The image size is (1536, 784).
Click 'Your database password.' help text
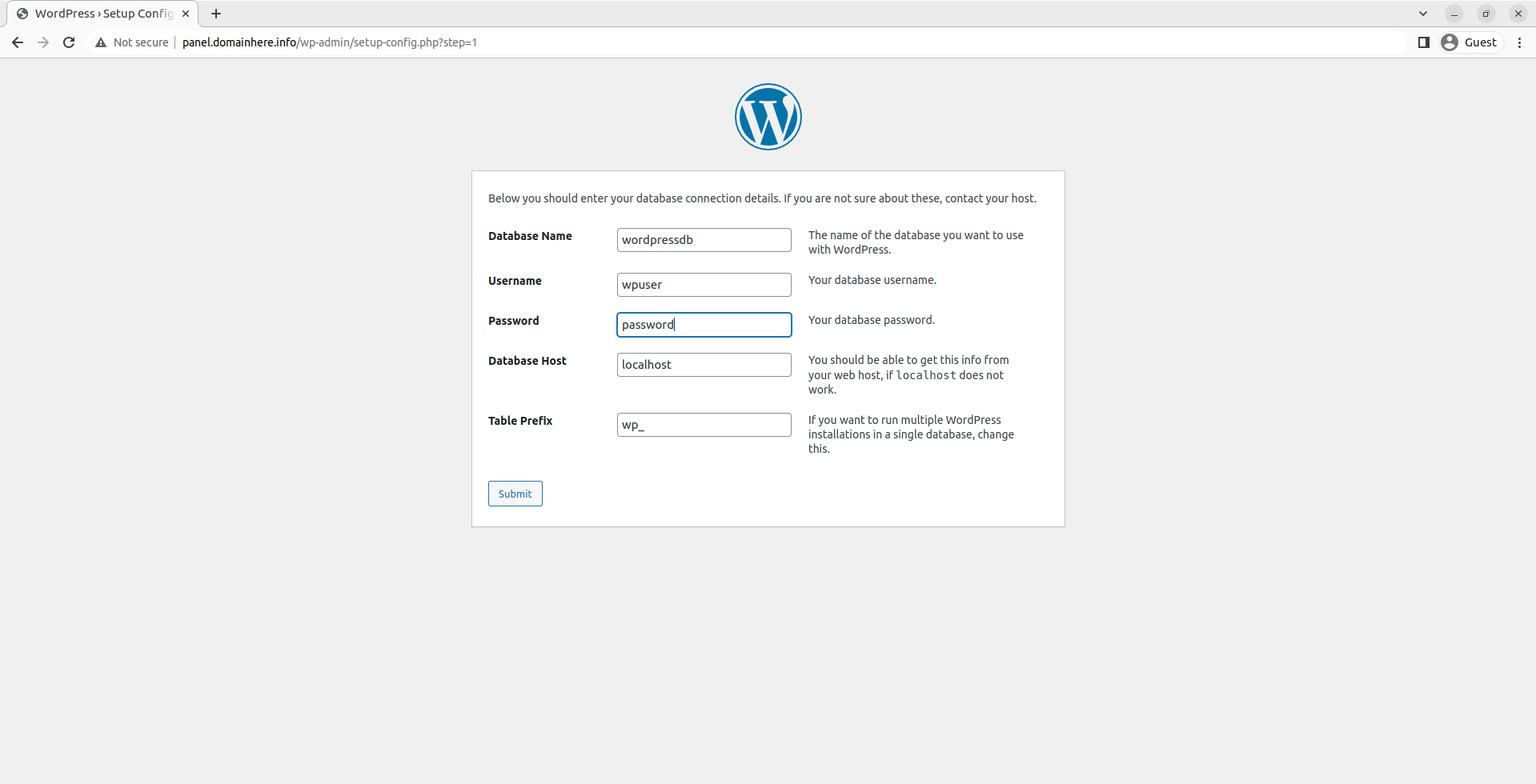[x=872, y=320]
